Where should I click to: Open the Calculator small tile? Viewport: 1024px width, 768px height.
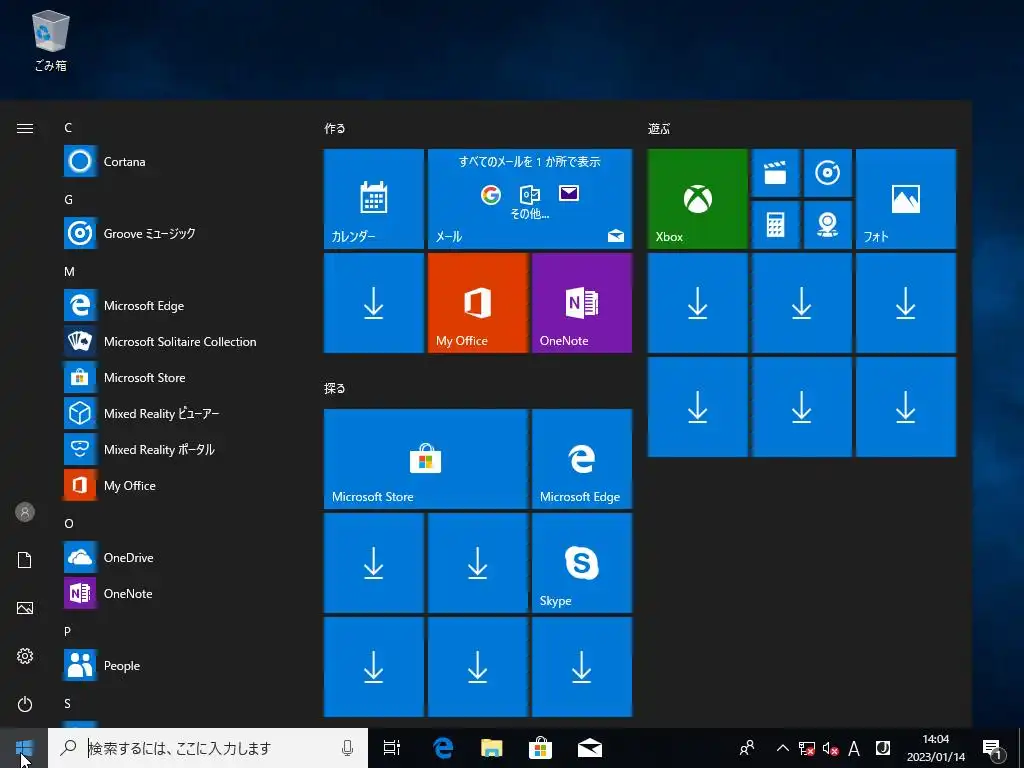pyautogui.click(x=775, y=225)
